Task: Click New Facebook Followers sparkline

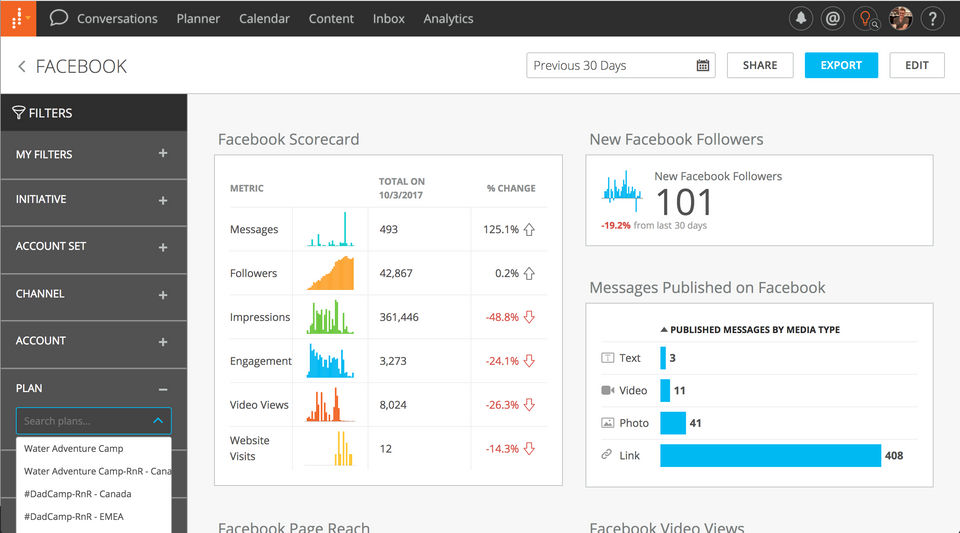Action: pos(622,191)
